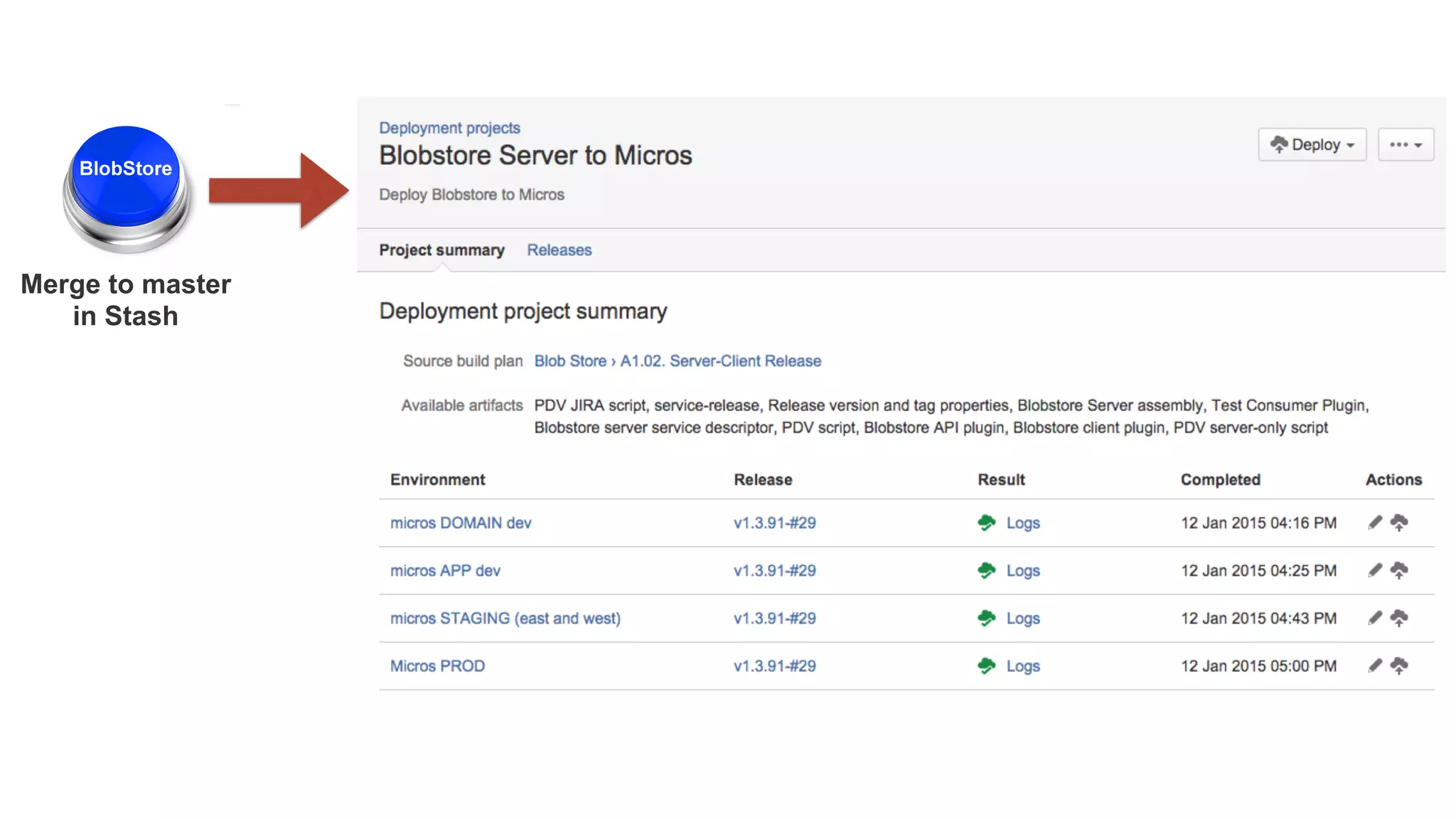
Task: Click green success icon in micros DOMAIN dev row
Action: click(987, 523)
